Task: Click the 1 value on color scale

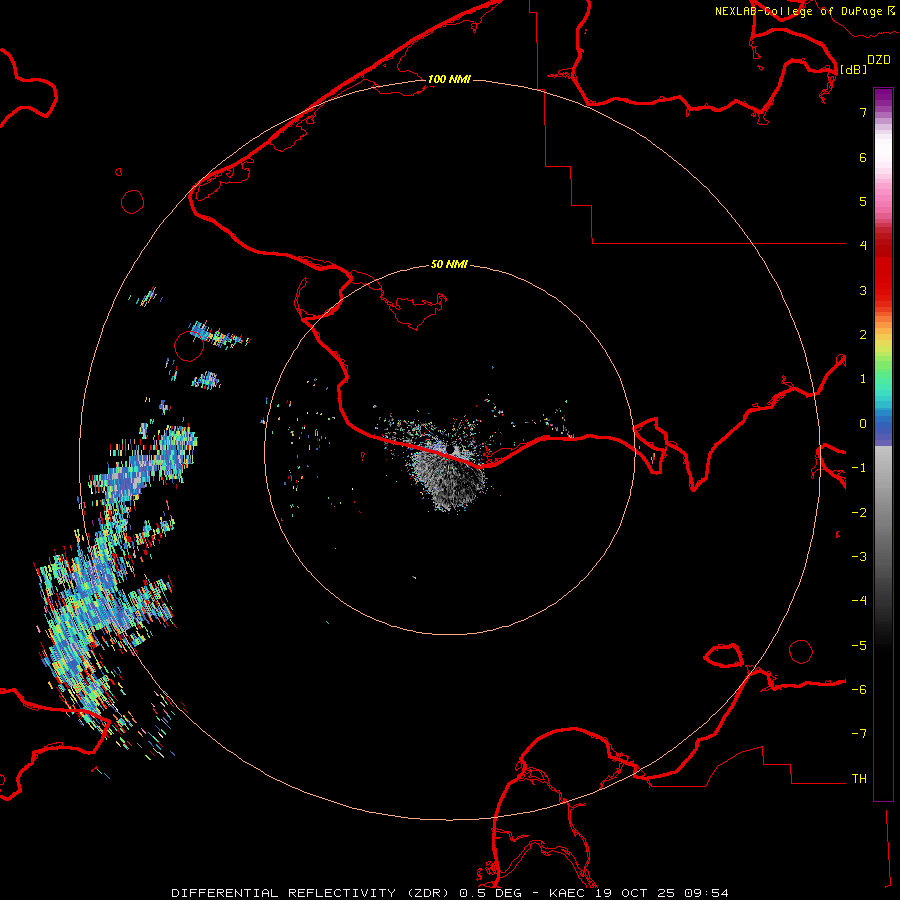Action: pos(863,379)
